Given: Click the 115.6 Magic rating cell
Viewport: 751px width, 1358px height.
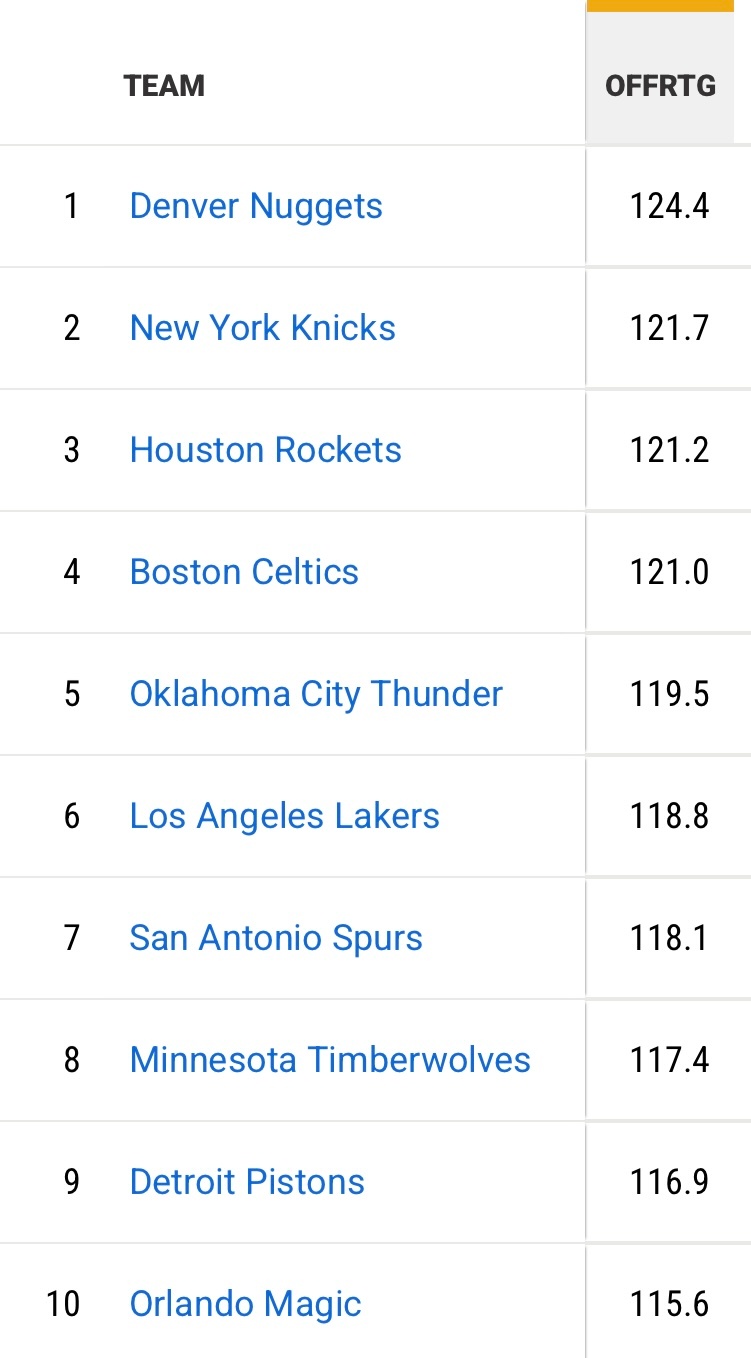Looking at the screenshot, I should 669,1304.
